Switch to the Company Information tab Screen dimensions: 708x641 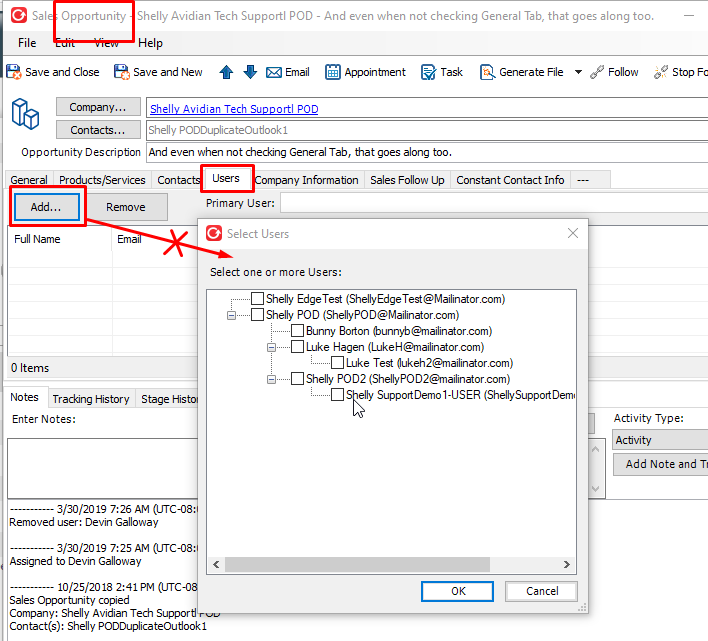(x=307, y=180)
